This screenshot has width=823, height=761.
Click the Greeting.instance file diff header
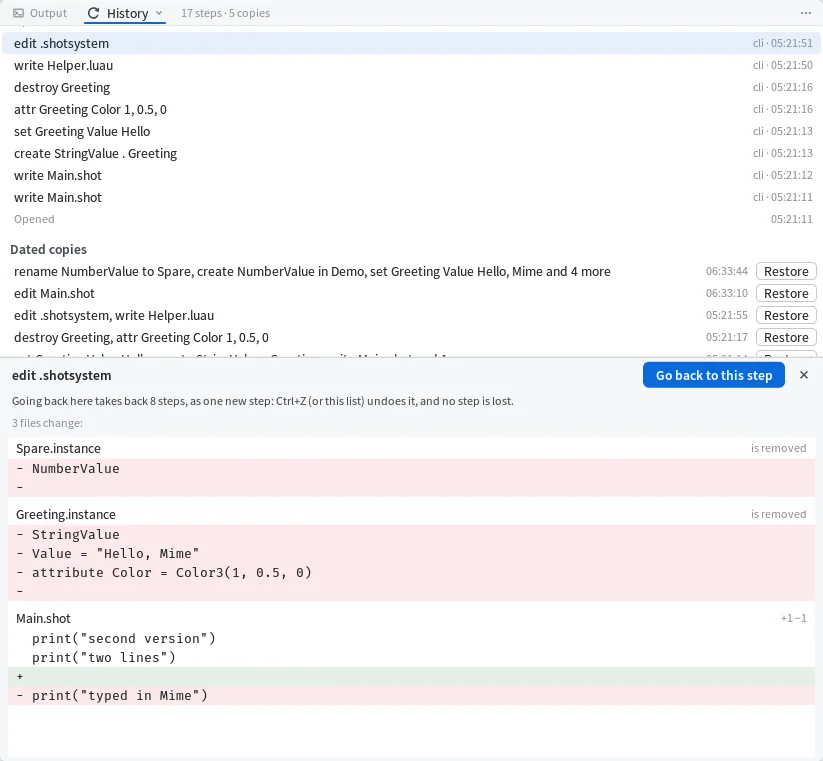(x=412, y=514)
